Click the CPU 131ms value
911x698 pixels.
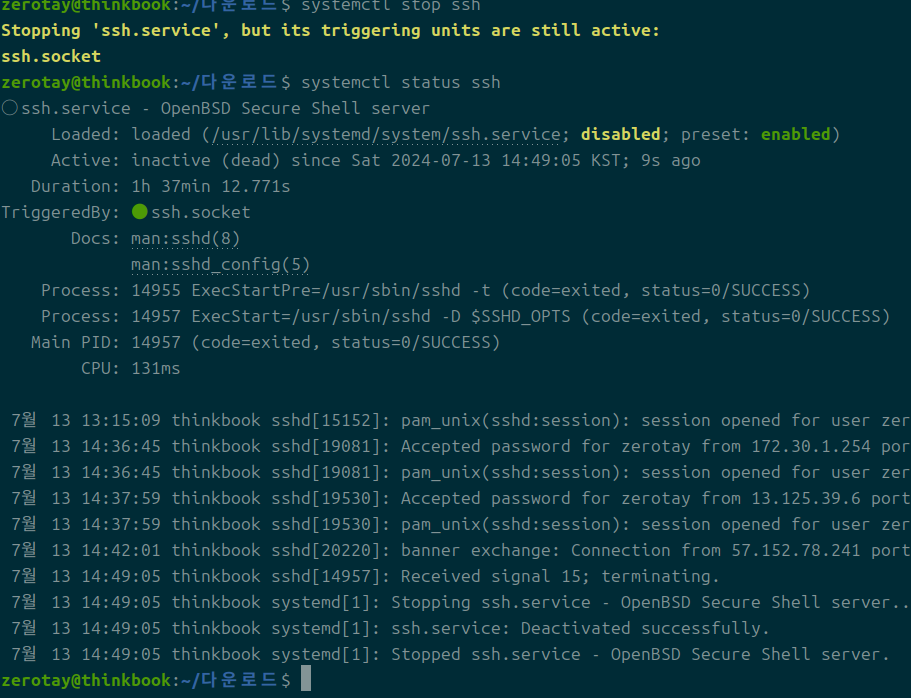(156, 368)
